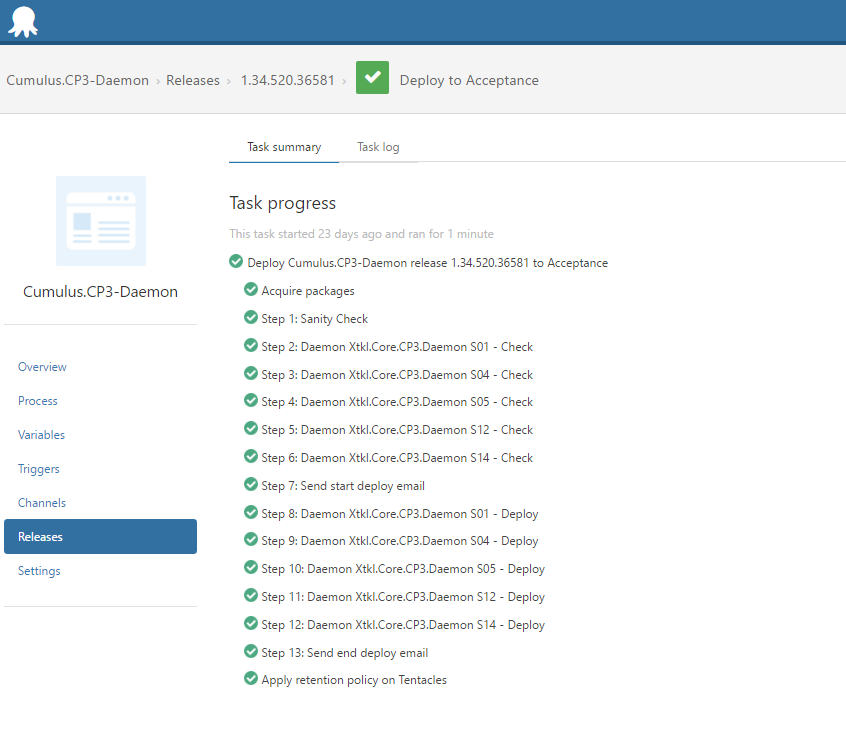The height and width of the screenshot is (733, 846).
Task: Open the Acquire packages step
Action: point(308,291)
